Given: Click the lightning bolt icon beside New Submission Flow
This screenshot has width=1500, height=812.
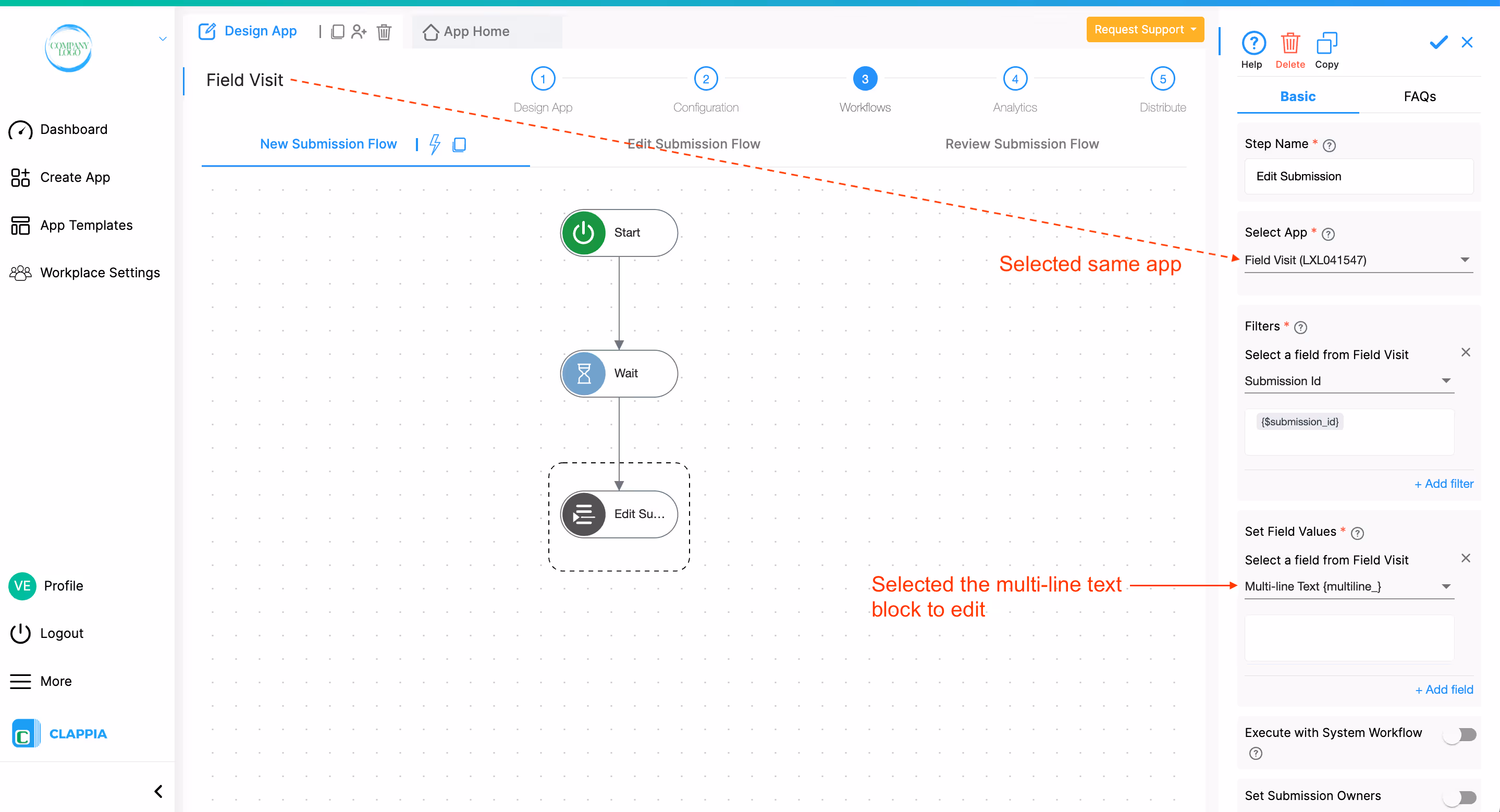Looking at the screenshot, I should (x=434, y=144).
